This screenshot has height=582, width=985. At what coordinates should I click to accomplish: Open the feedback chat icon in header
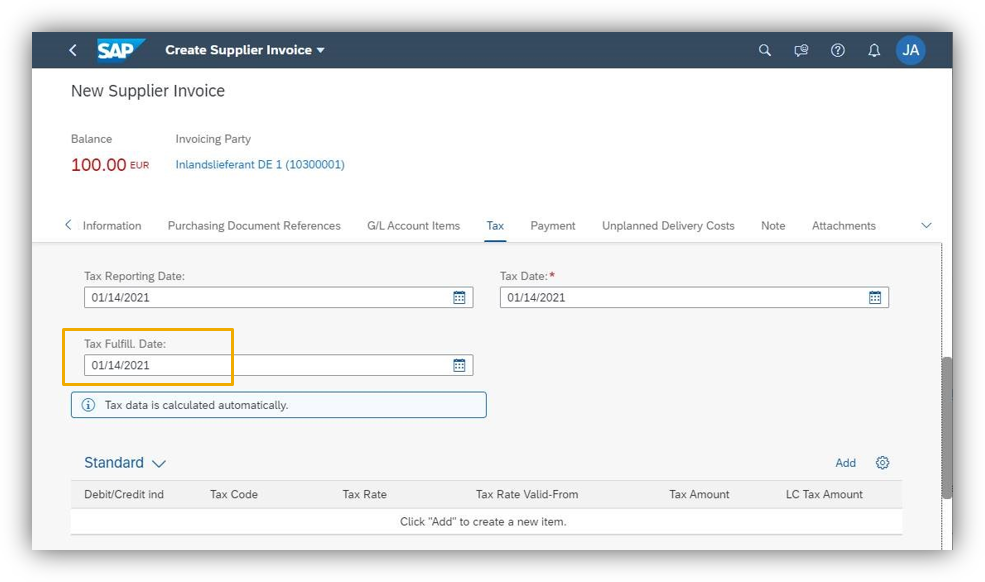(801, 50)
